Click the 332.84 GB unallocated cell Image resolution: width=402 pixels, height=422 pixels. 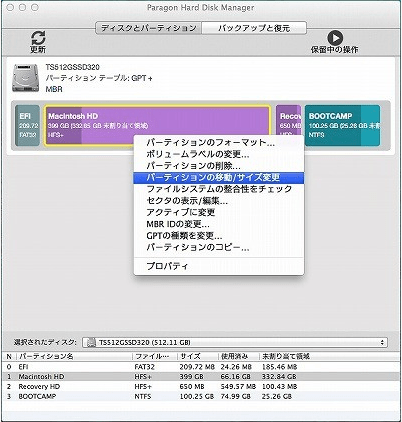pos(279,377)
